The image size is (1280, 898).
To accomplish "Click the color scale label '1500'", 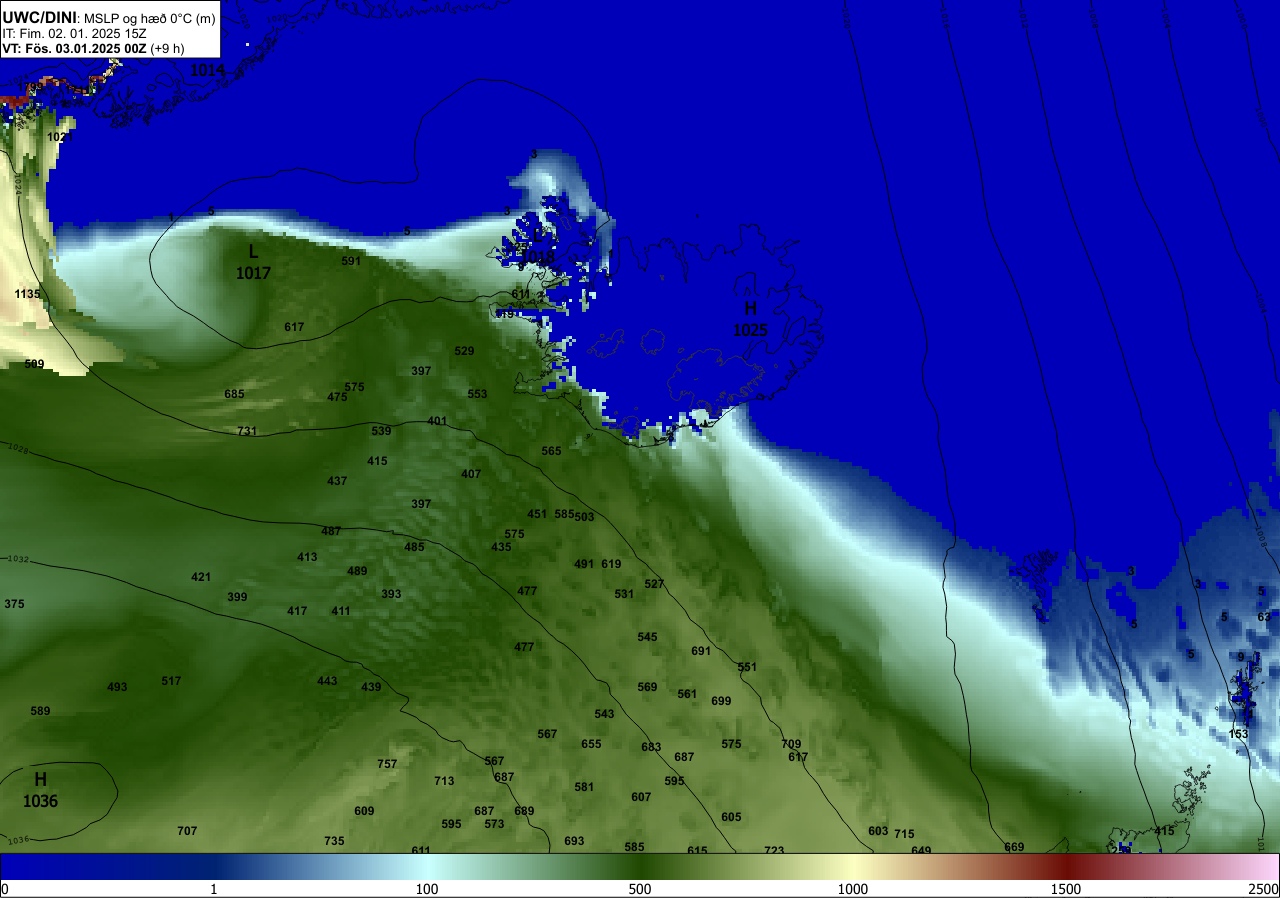I will pos(1066,889).
